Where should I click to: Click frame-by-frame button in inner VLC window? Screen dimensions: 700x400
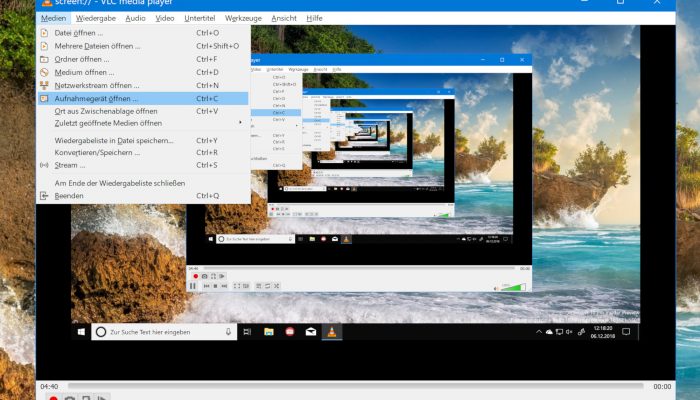click(222, 276)
